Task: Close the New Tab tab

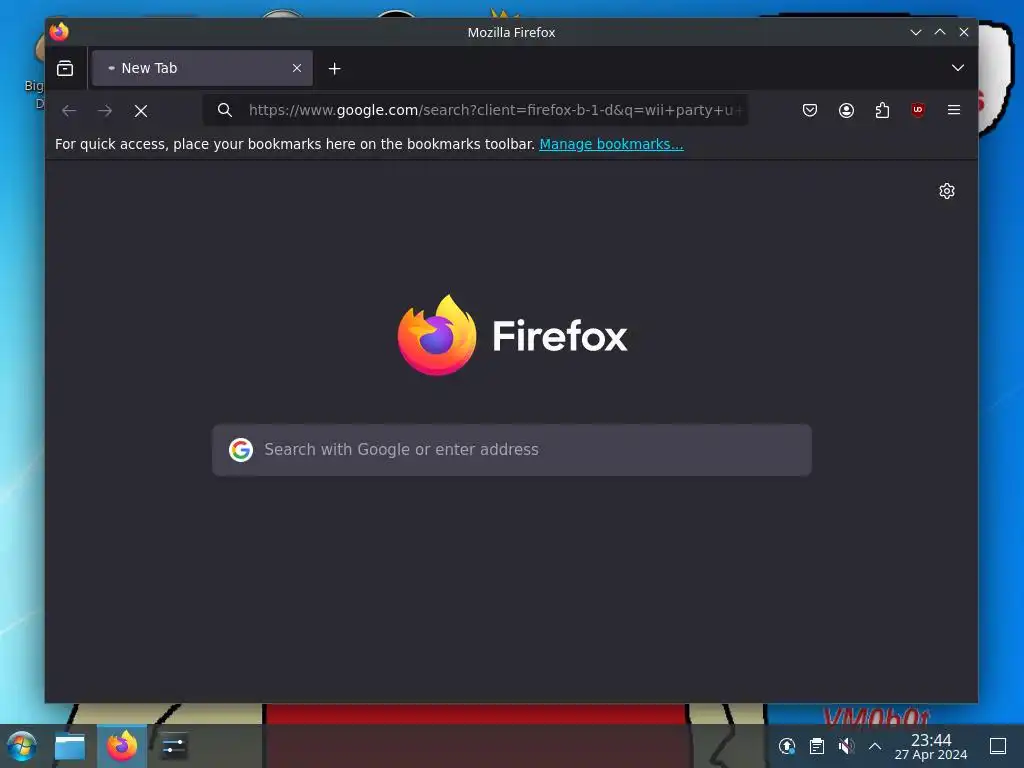Action: (296, 68)
